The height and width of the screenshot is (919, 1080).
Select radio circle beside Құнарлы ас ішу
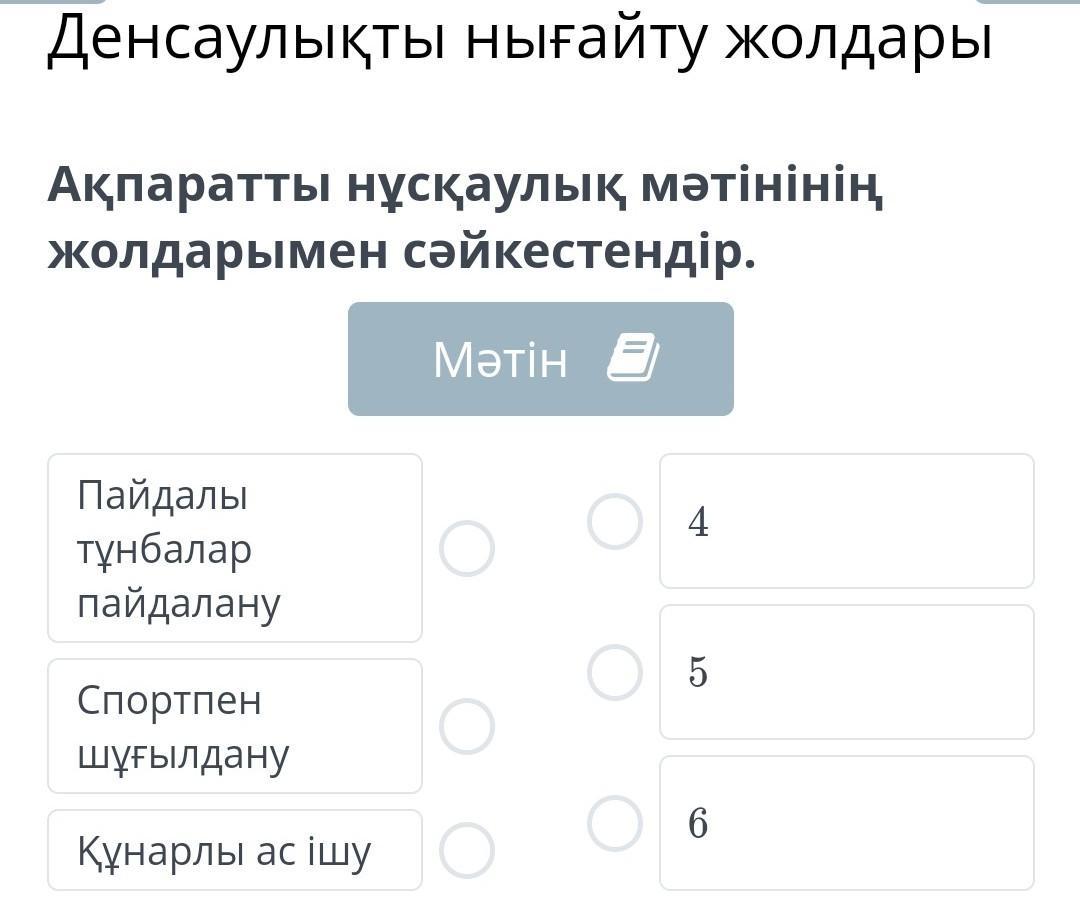click(x=467, y=850)
